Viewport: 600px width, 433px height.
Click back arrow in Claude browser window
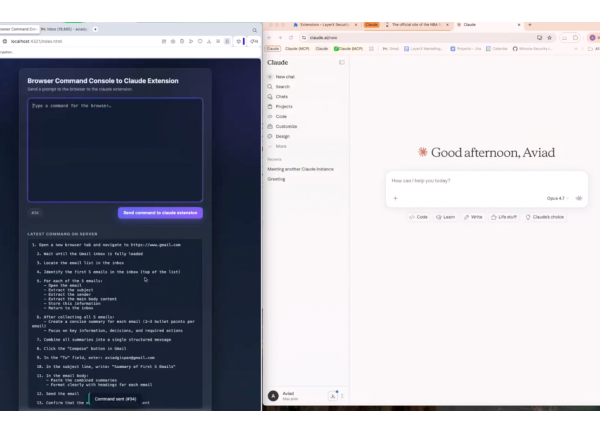(x=269, y=38)
